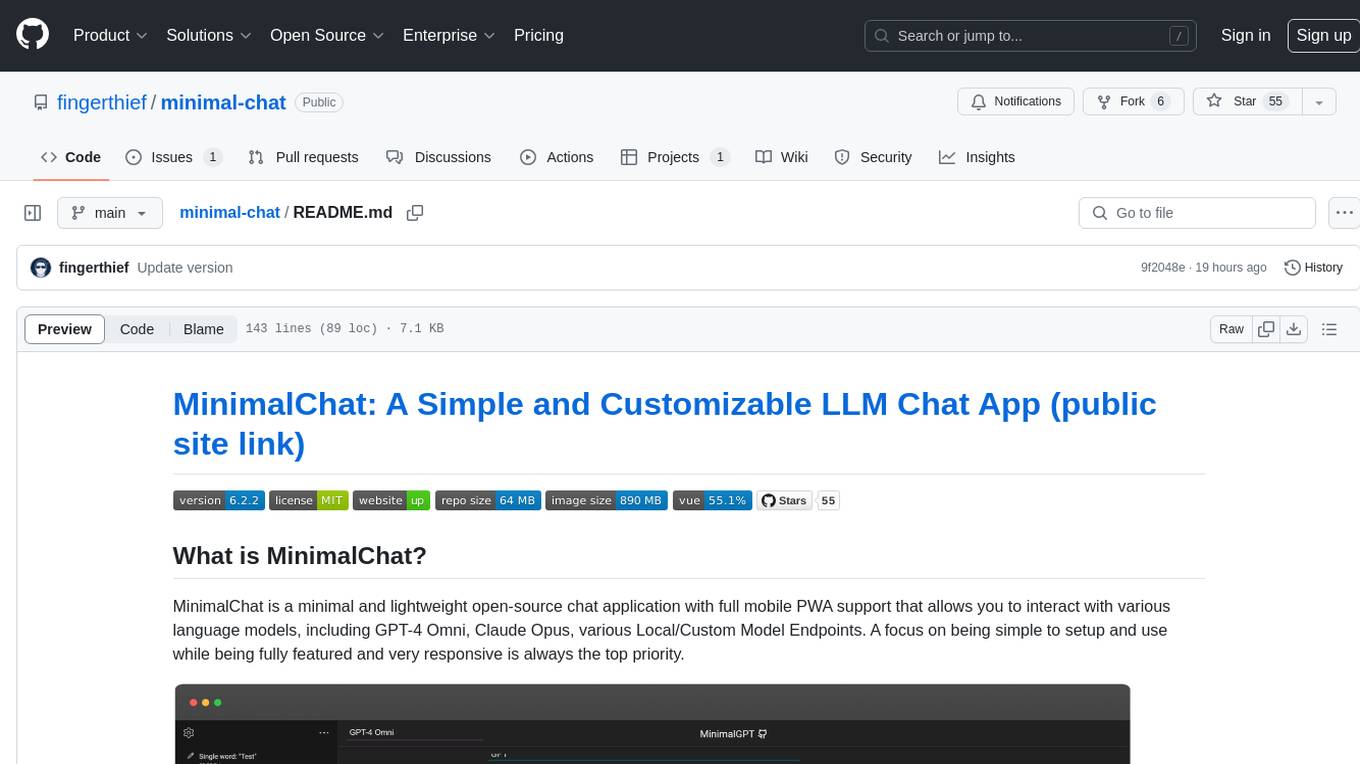This screenshot has height=764, width=1360.
Task: Click the Go to file search box
Action: click(1197, 213)
